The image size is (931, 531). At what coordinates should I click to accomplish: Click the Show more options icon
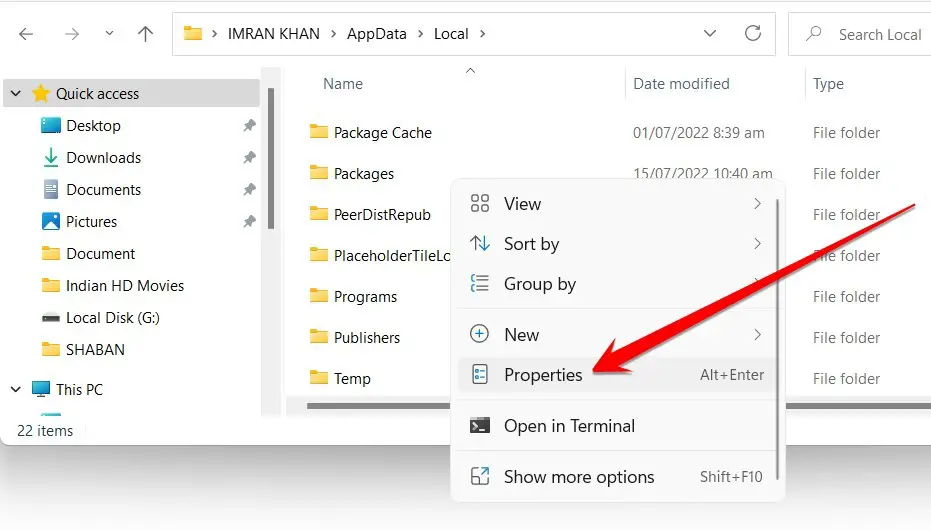click(480, 476)
